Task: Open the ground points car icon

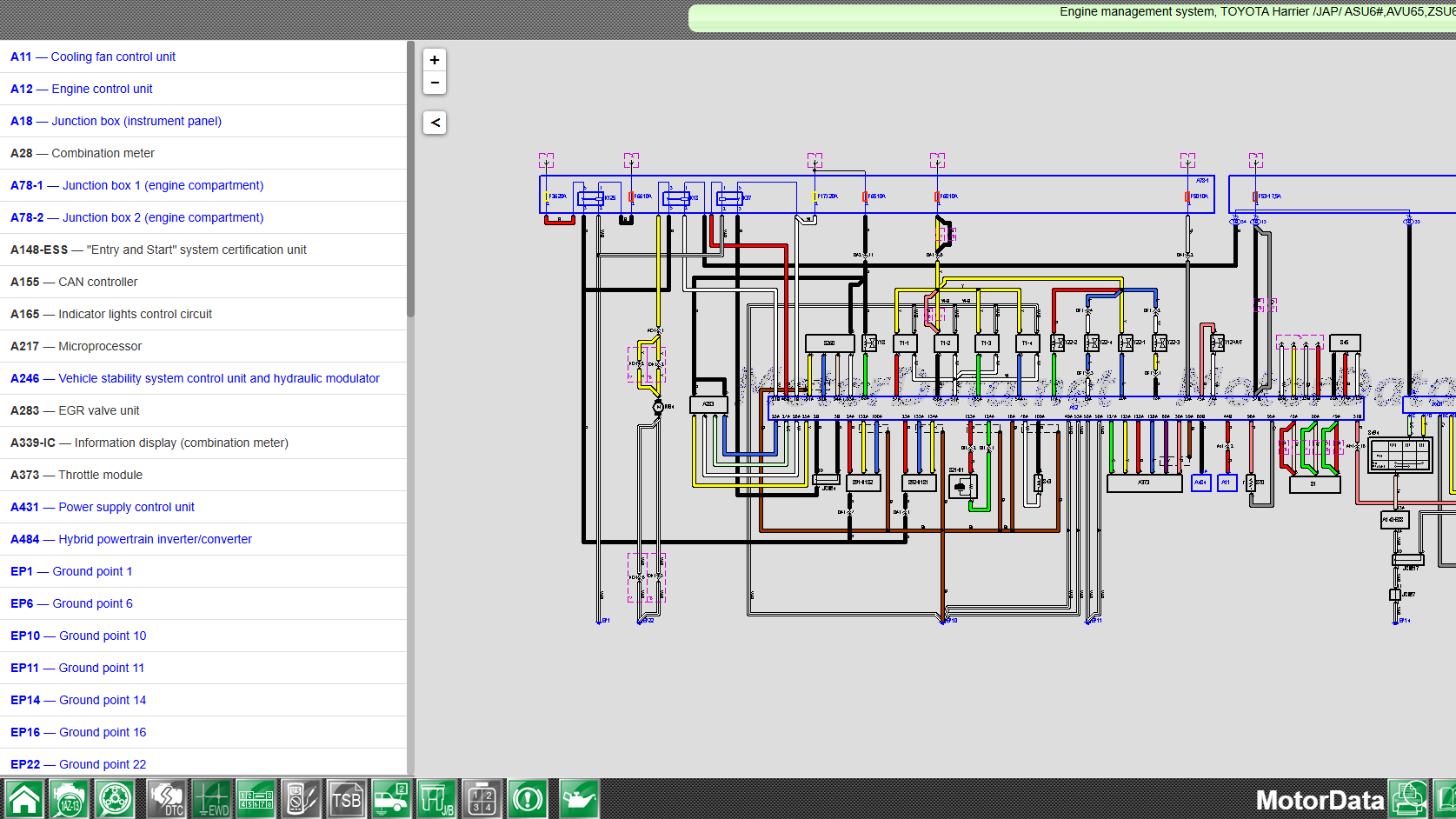Action: click(391, 799)
